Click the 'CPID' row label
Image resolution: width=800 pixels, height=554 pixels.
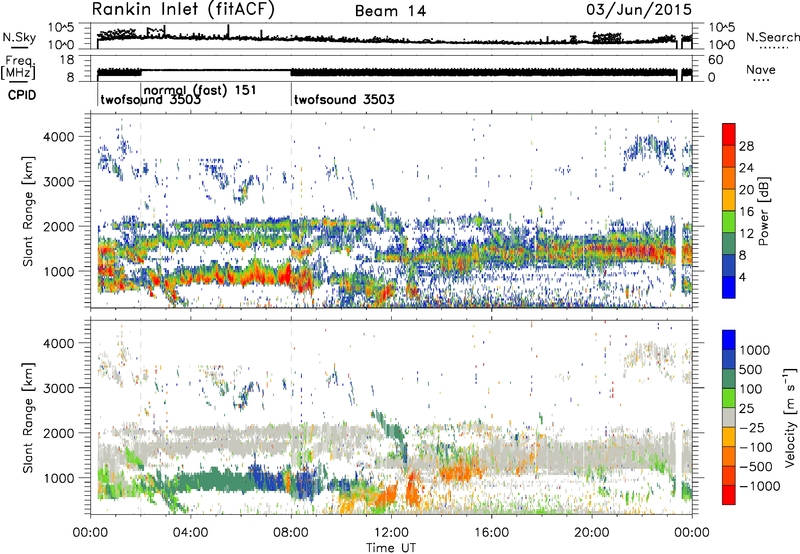tap(22, 95)
